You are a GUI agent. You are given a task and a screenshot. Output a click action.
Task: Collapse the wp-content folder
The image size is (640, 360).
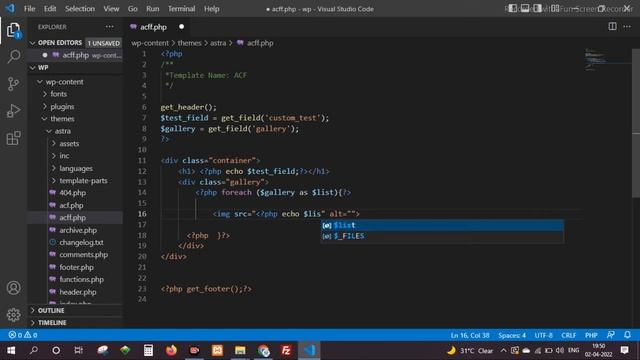coord(40,82)
